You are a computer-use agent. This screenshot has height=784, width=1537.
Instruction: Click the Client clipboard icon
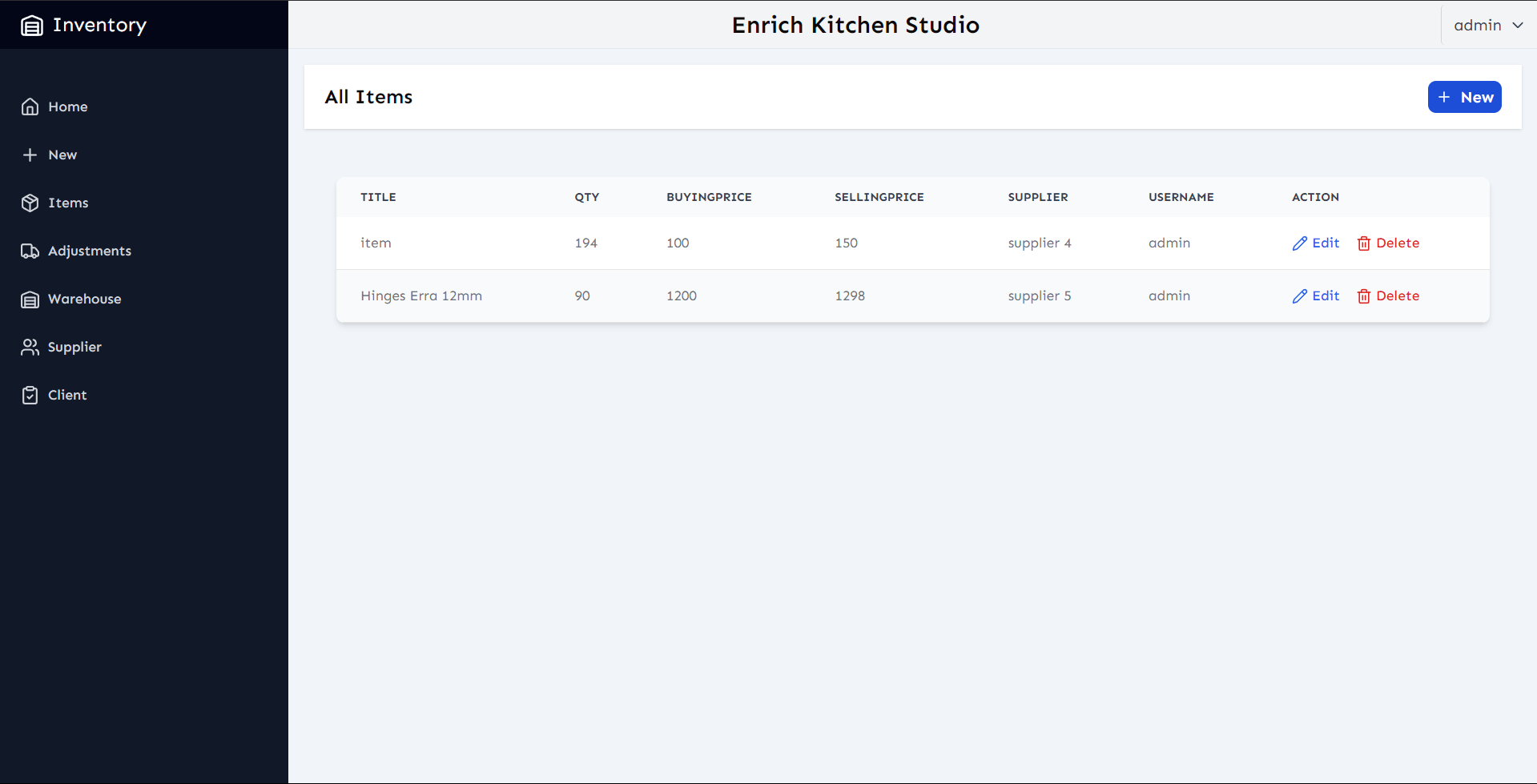pos(30,395)
